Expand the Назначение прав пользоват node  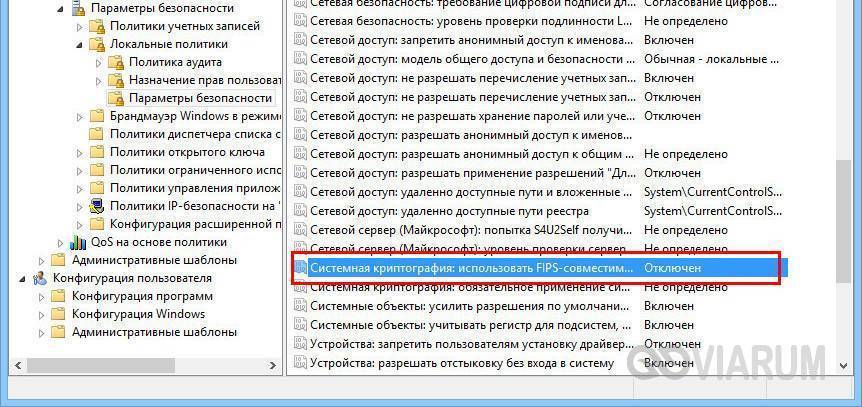(99, 81)
